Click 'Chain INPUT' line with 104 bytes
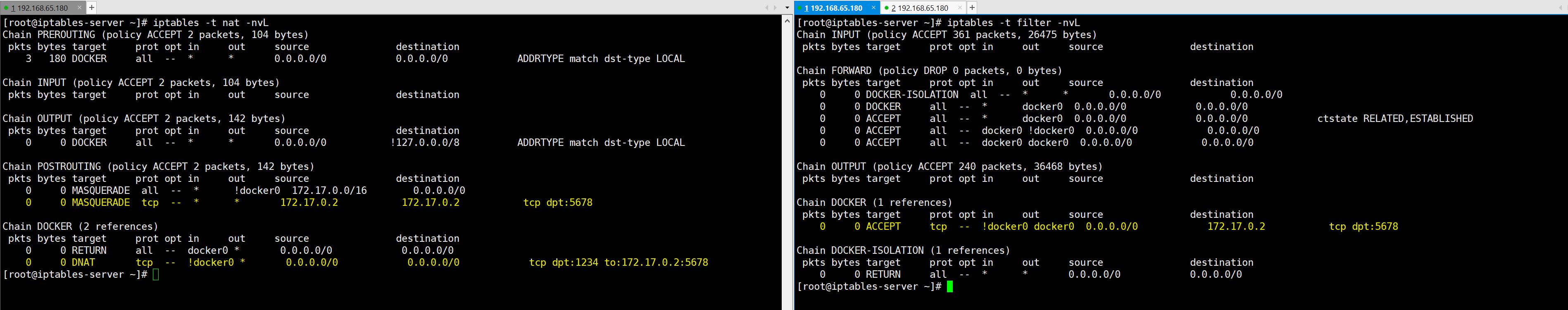 [x=141, y=82]
